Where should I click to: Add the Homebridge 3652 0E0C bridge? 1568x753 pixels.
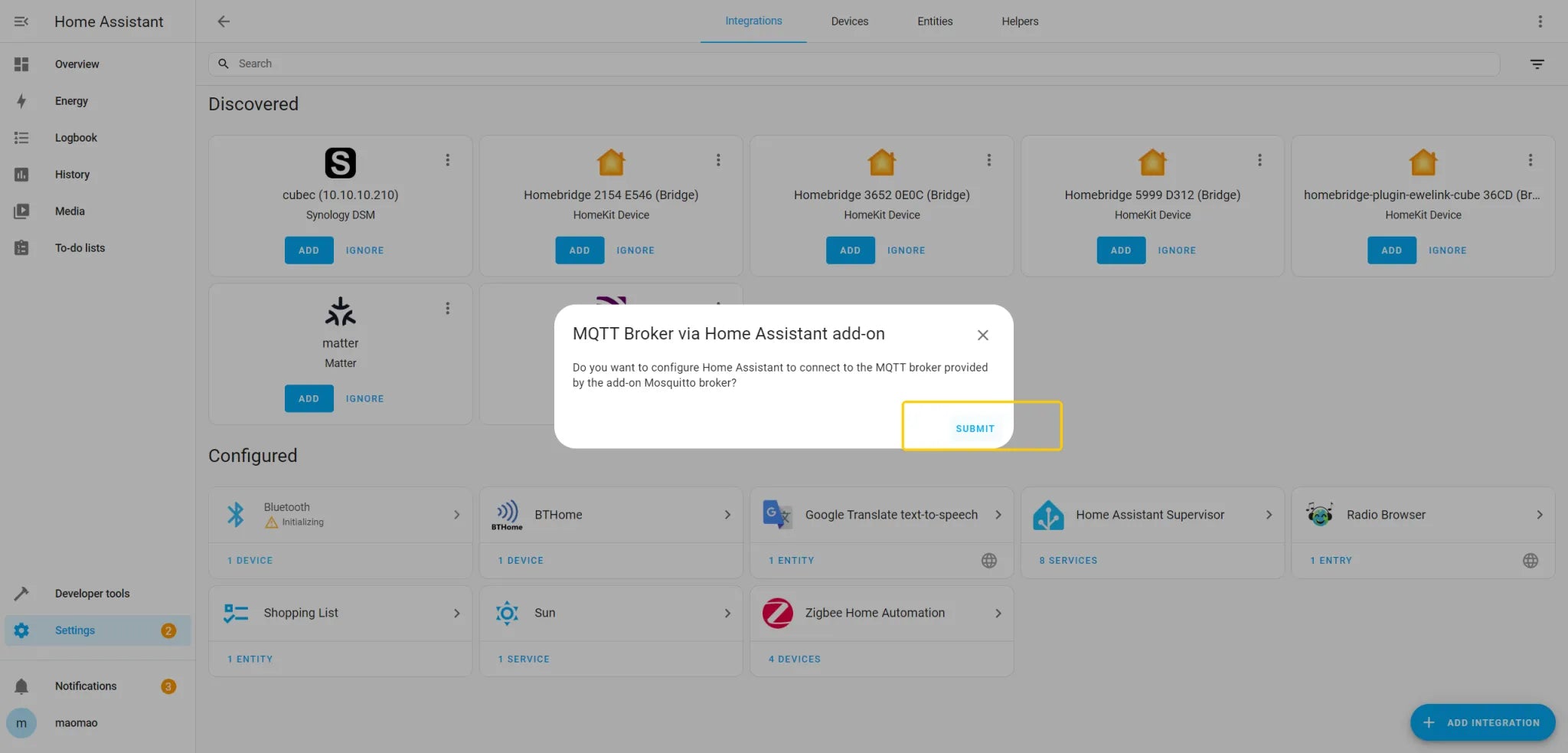tap(850, 250)
